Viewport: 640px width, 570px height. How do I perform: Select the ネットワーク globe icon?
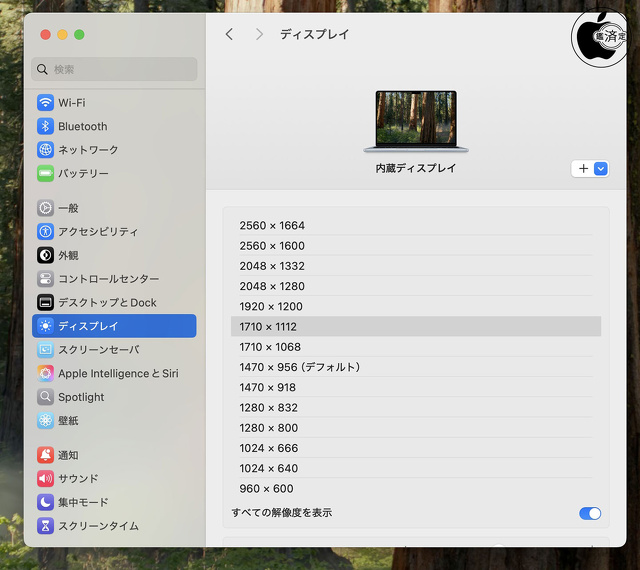click(45, 150)
